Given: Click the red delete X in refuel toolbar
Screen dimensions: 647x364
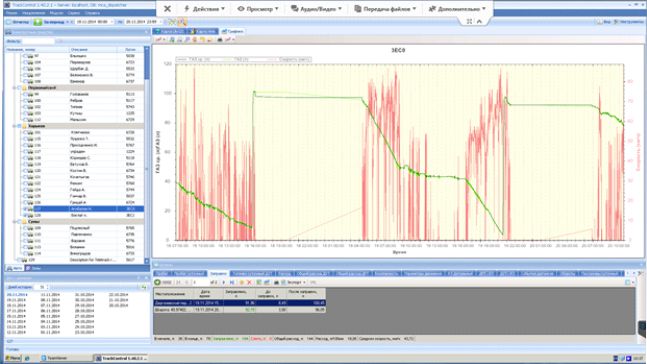Looking at the screenshot, I should tap(249, 282).
